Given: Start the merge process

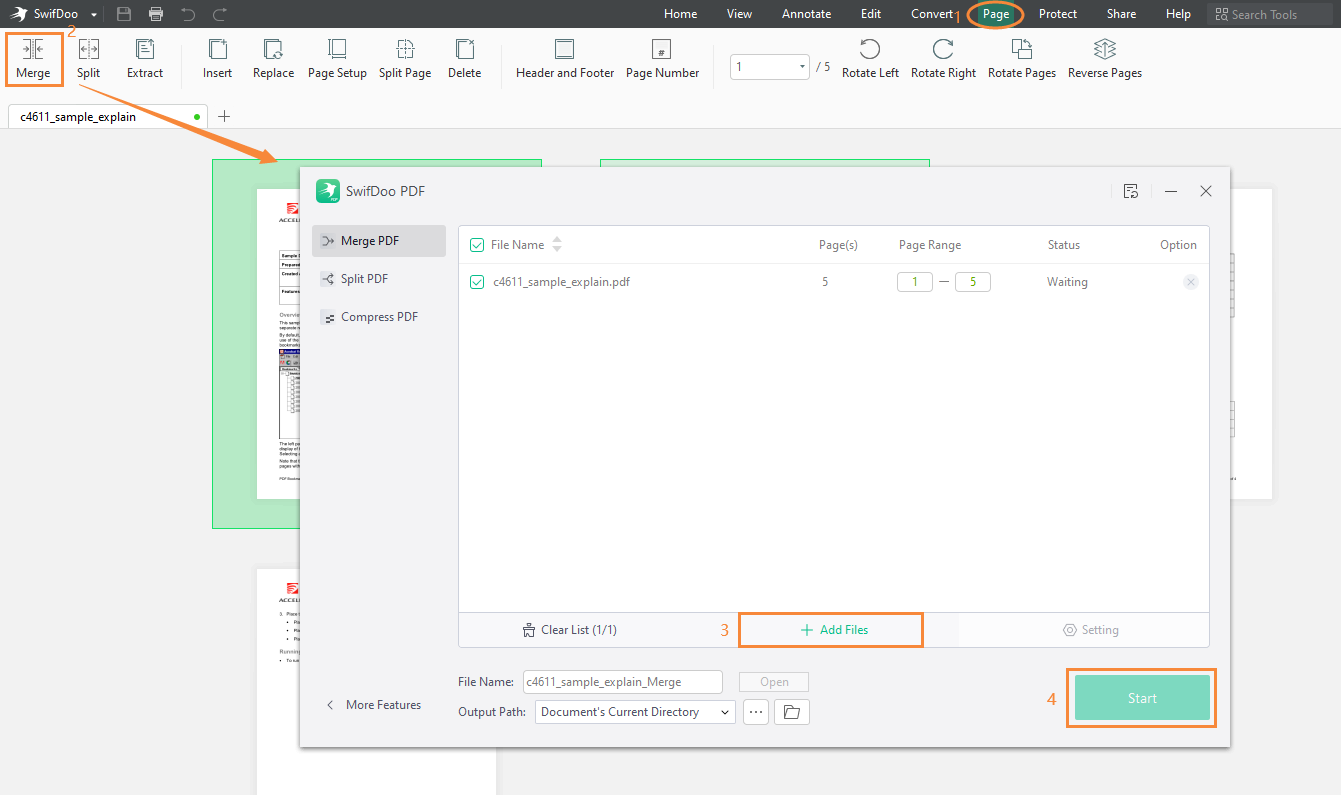Looking at the screenshot, I should tap(1142, 698).
